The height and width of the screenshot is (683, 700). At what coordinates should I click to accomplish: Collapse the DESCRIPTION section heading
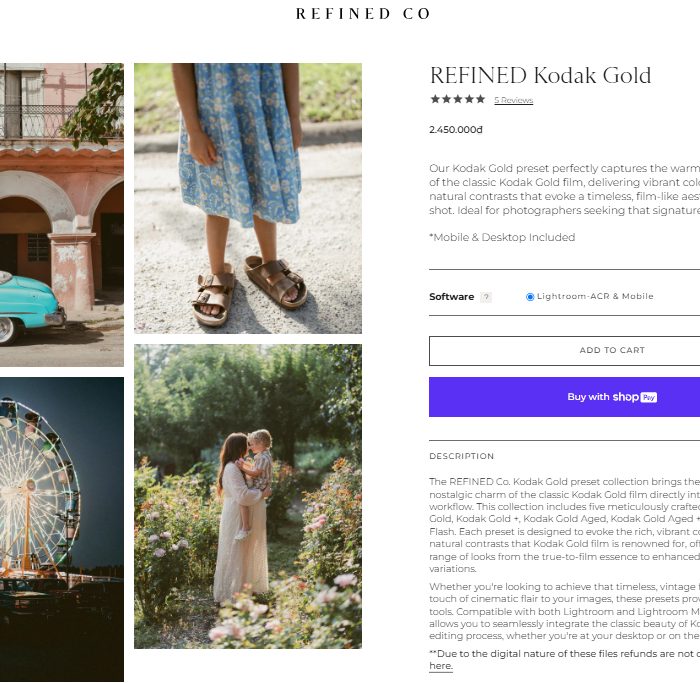click(462, 456)
